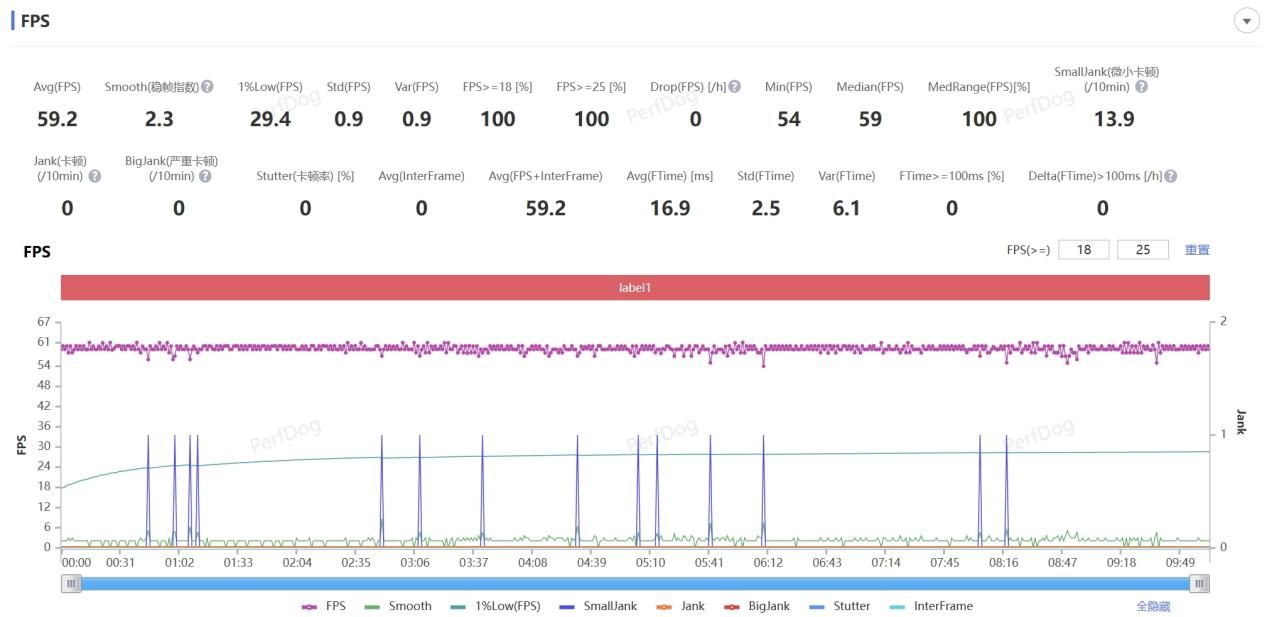Click help icon beside Delta(FTime)>100ms

(x=1170, y=176)
